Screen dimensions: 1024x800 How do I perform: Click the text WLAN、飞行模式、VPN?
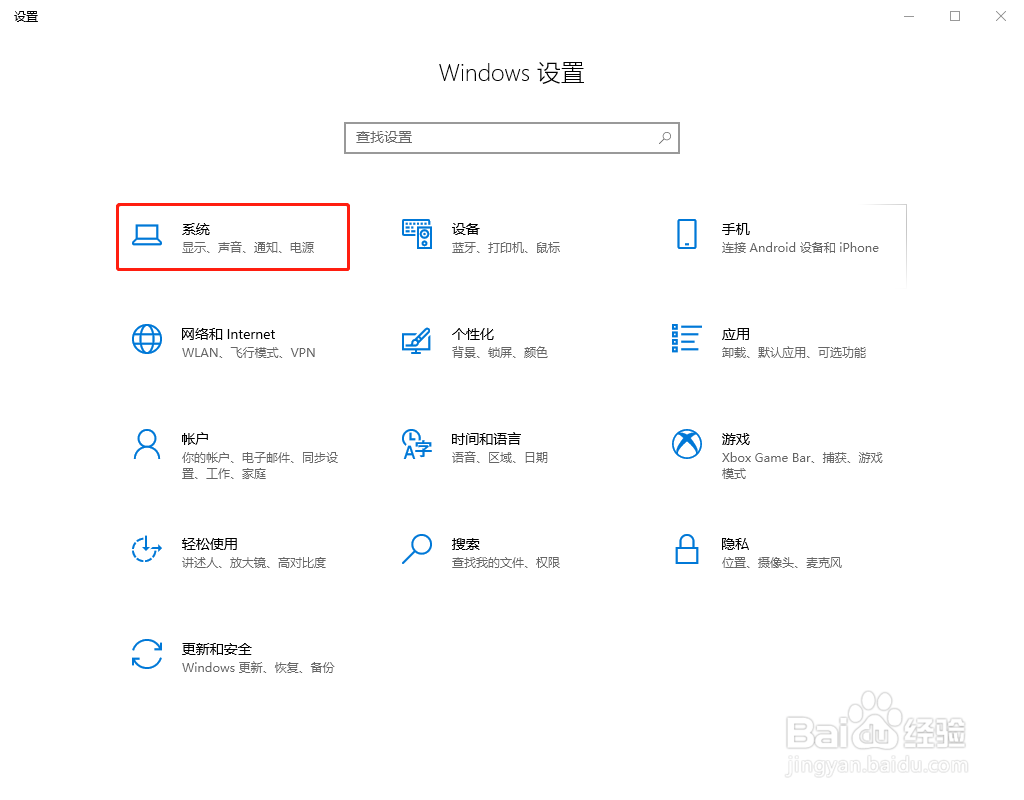point(249,353)
